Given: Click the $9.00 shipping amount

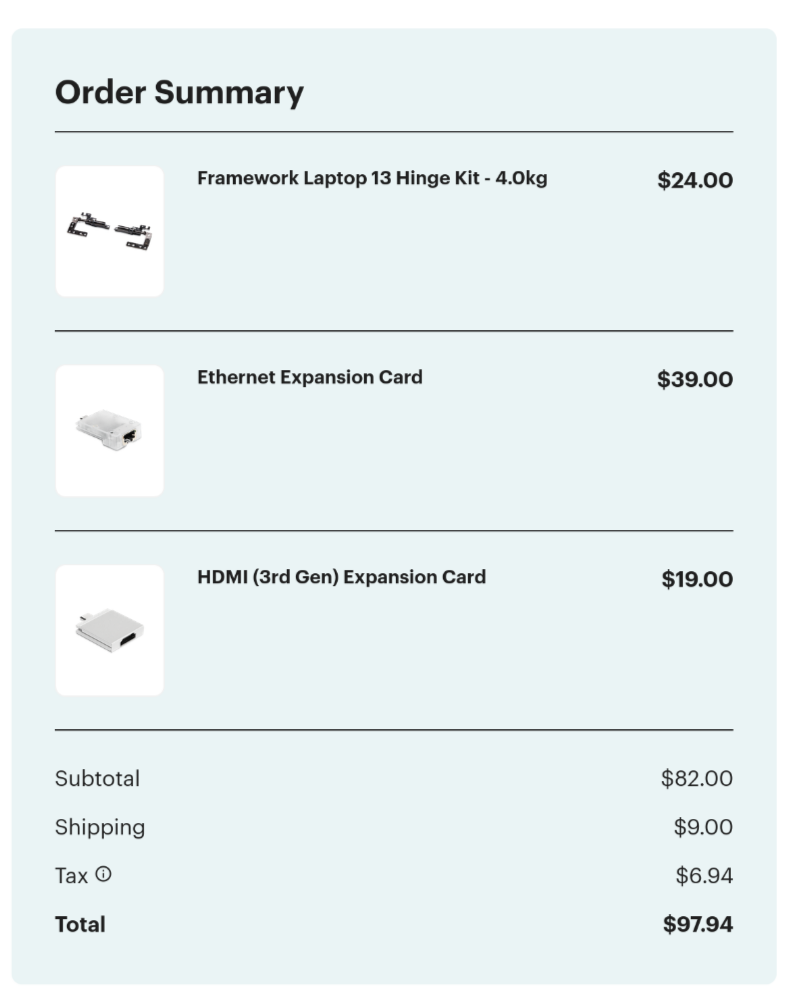Looking at the screenshot, I should coord(703,827).
